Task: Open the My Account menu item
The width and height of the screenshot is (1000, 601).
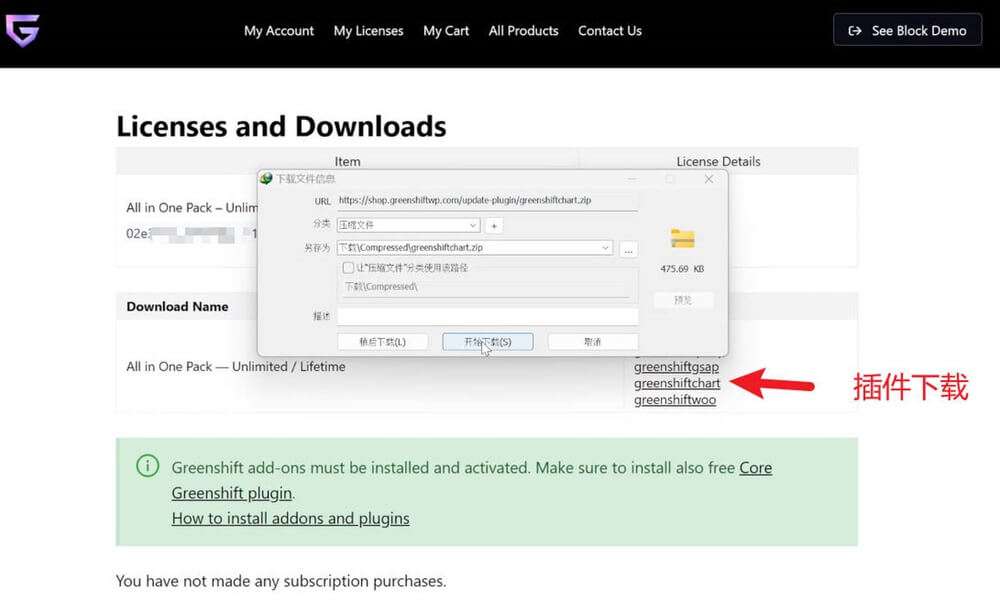Action: (x=279, y=31)
